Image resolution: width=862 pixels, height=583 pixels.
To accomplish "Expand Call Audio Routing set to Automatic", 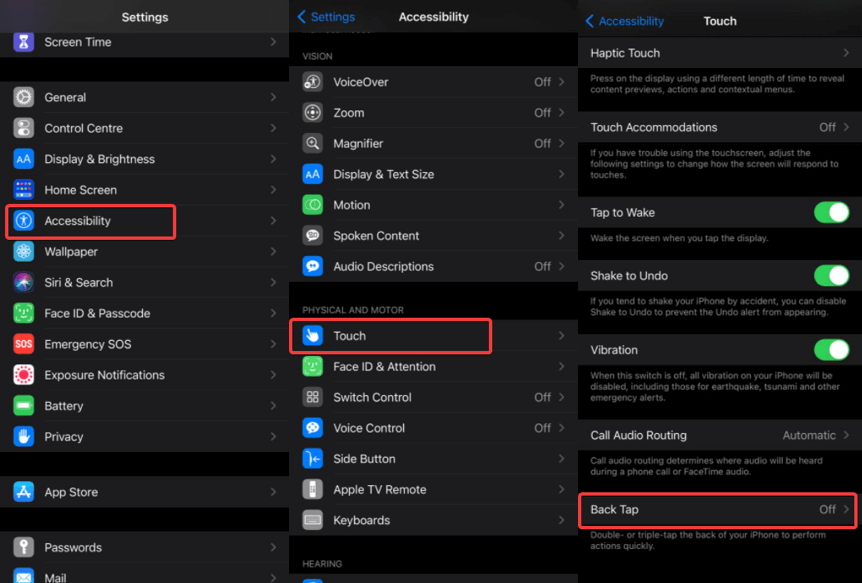I will 717,435.
